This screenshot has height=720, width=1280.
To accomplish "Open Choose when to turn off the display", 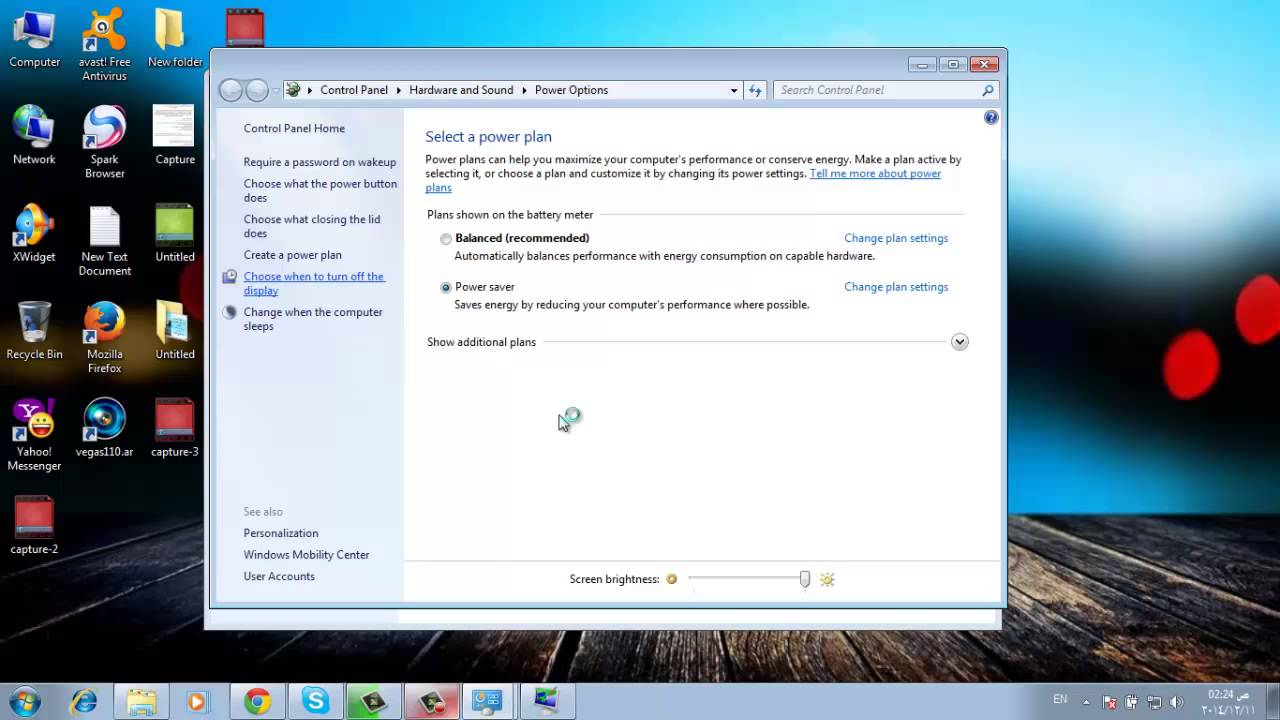I will [x=314, y=284].
